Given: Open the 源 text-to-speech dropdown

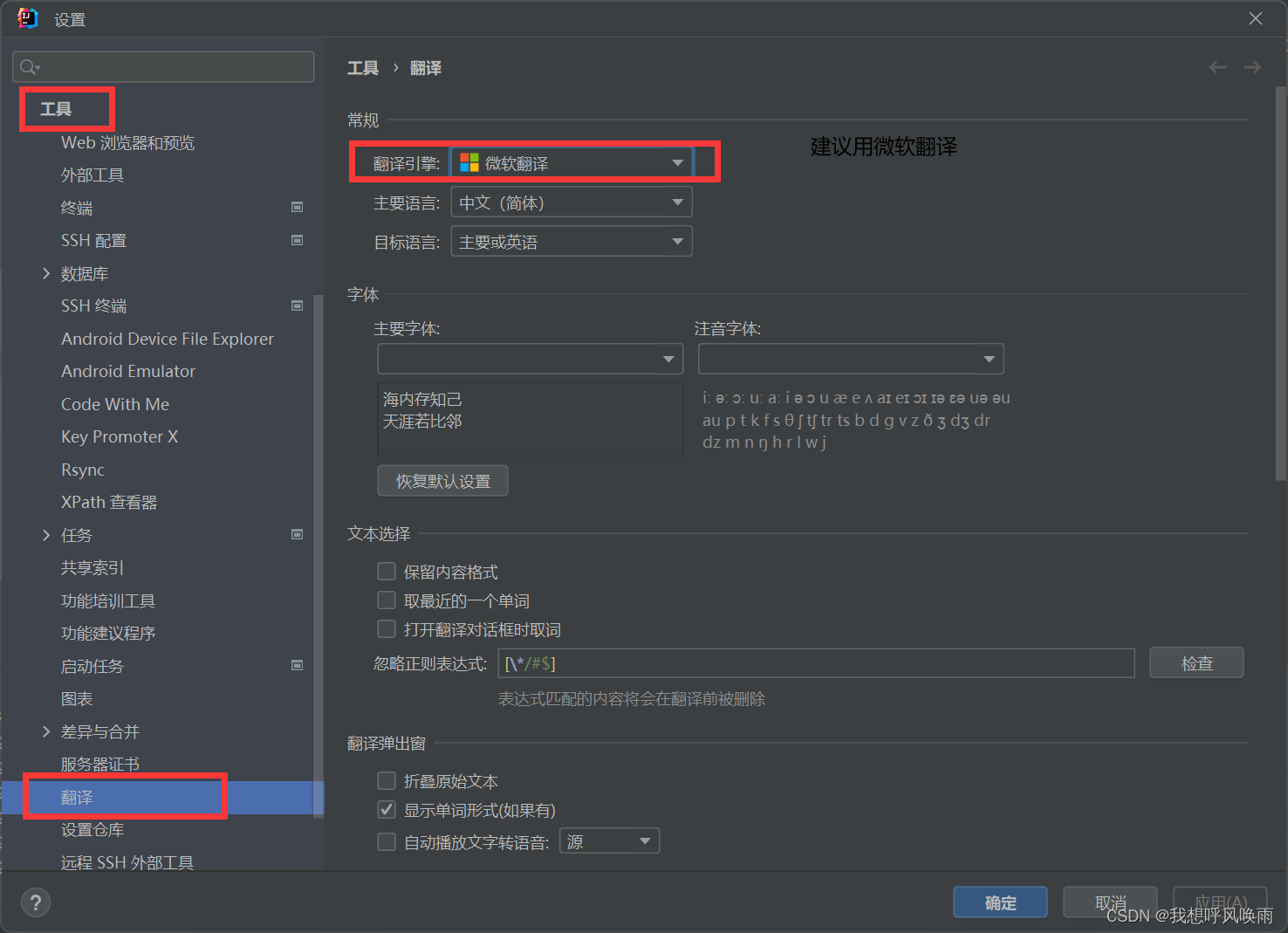Looking at the screenshot, I should [x=609, y=841].
